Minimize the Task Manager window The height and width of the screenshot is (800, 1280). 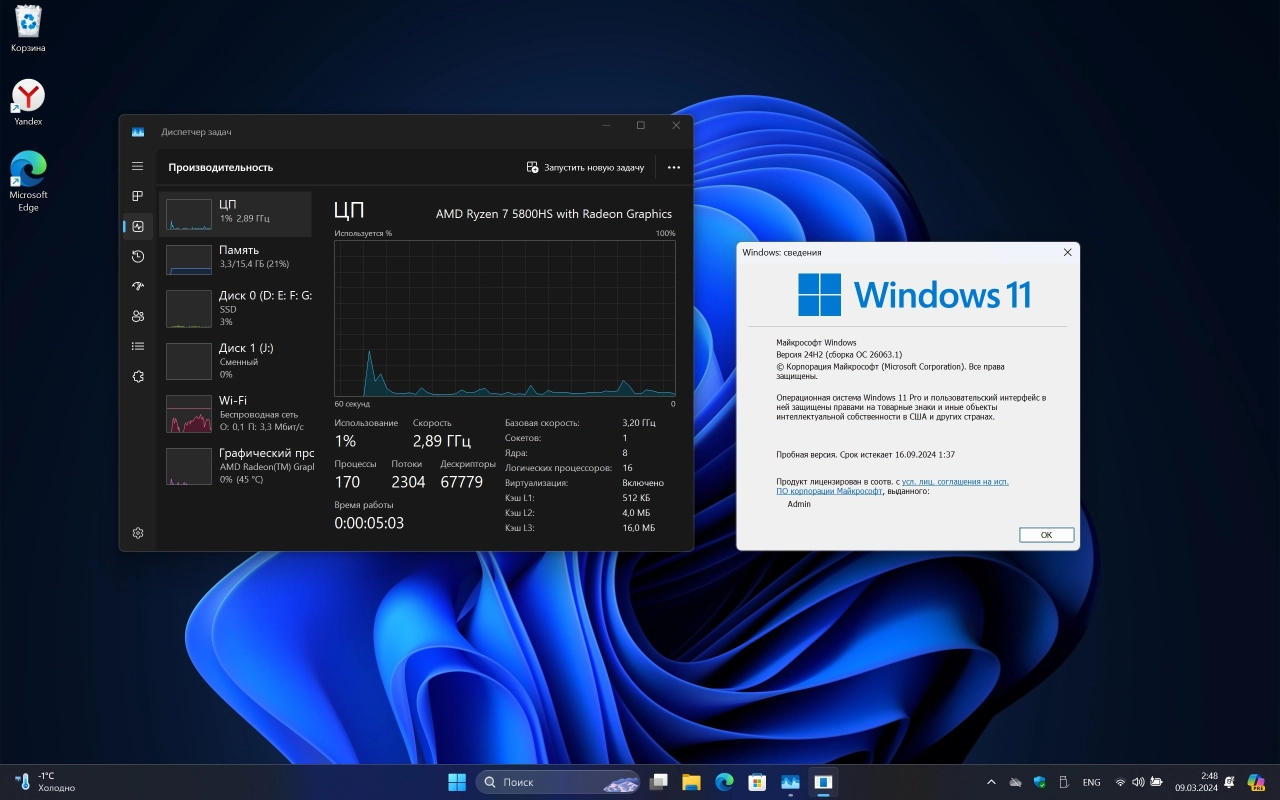(606, 126)
